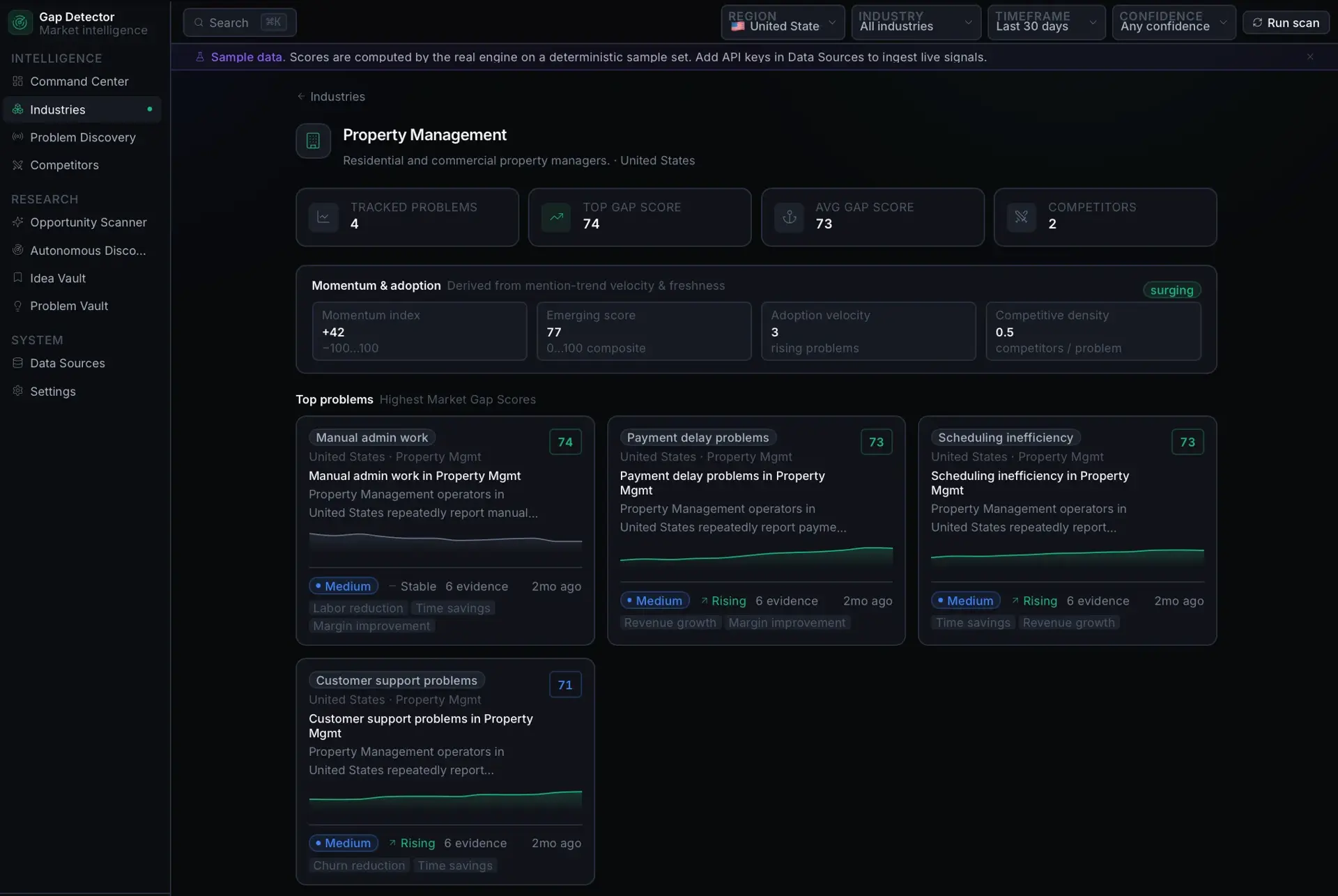Open Command Center in sidebar
Viewport: 1338px width, 896px height.
coord(82,82)
